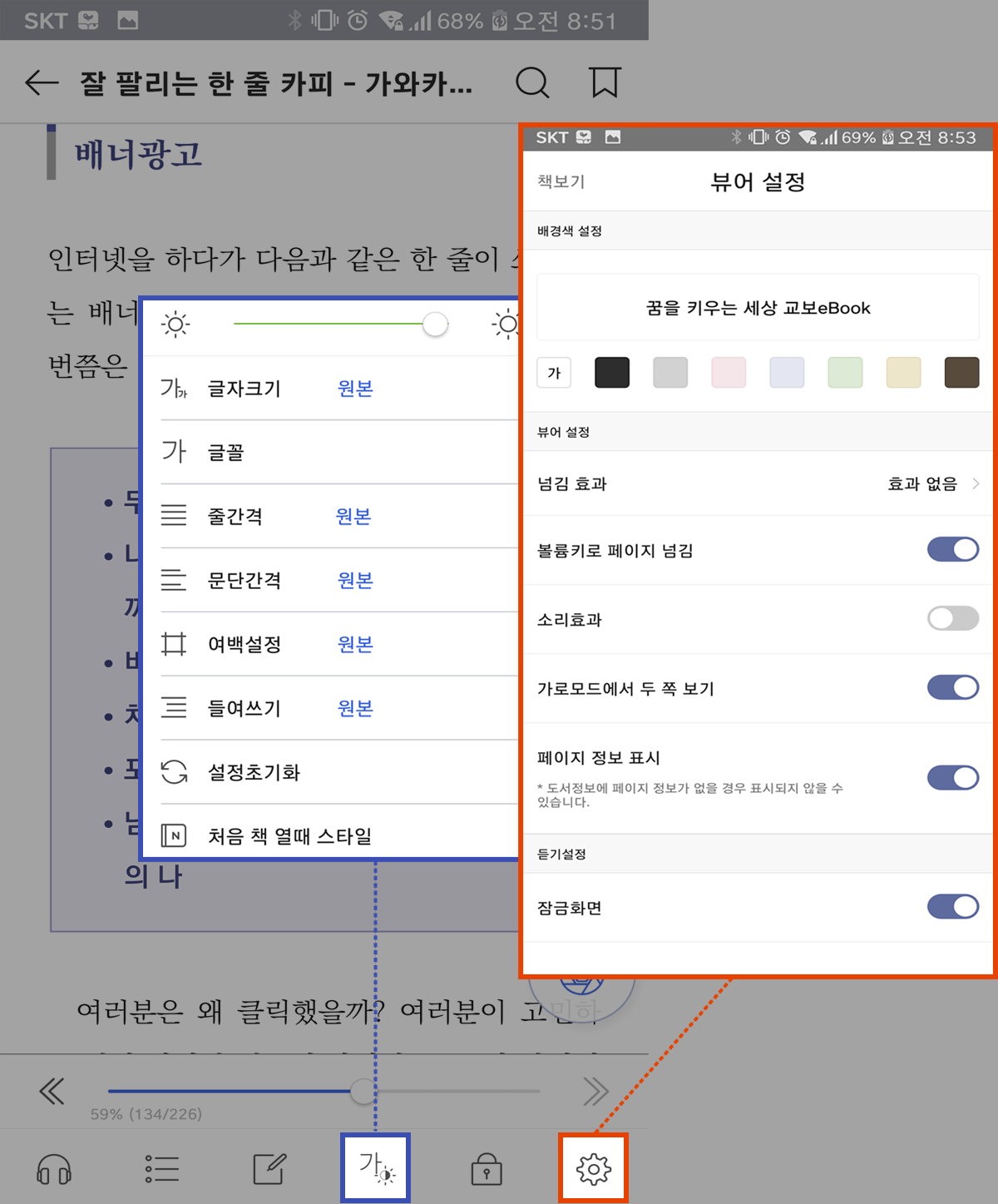This screenshot has width=998, height=1204.
Task: Tap the bookmark icon next to search
Action: 605,82
